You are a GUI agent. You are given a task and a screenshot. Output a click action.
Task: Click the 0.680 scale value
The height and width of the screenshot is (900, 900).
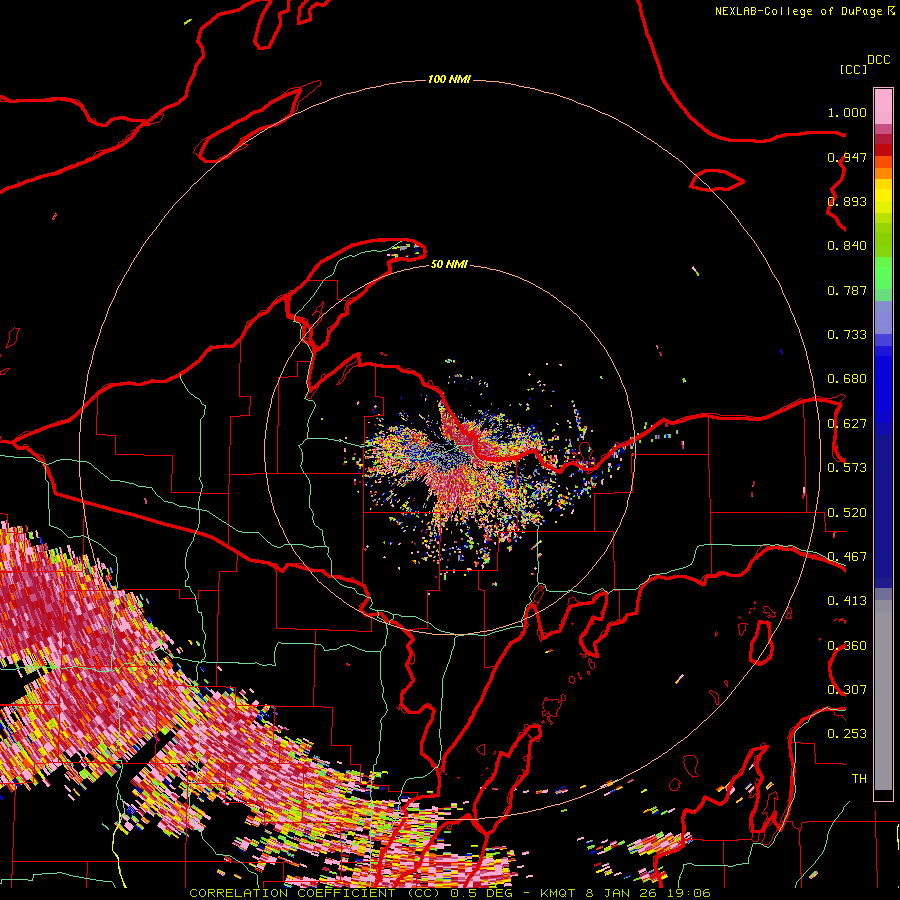click(847, 379)
